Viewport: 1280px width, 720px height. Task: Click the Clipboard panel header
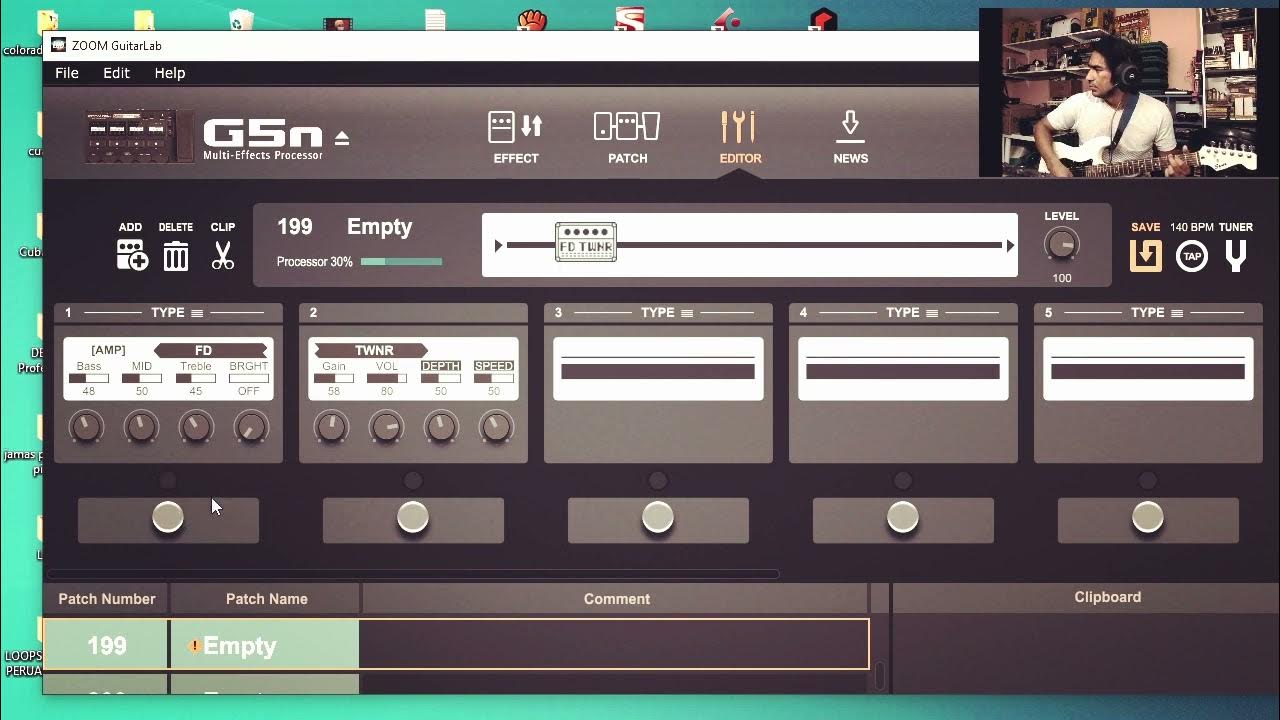pyautogui.click(x=1107, y=597)
